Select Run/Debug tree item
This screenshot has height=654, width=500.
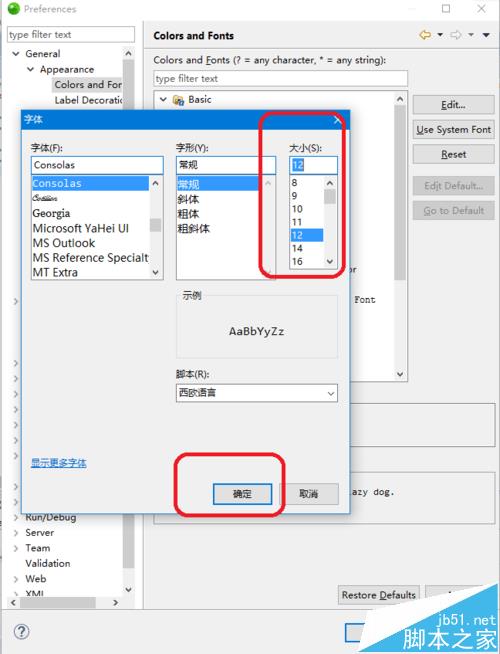coord(50,518)
